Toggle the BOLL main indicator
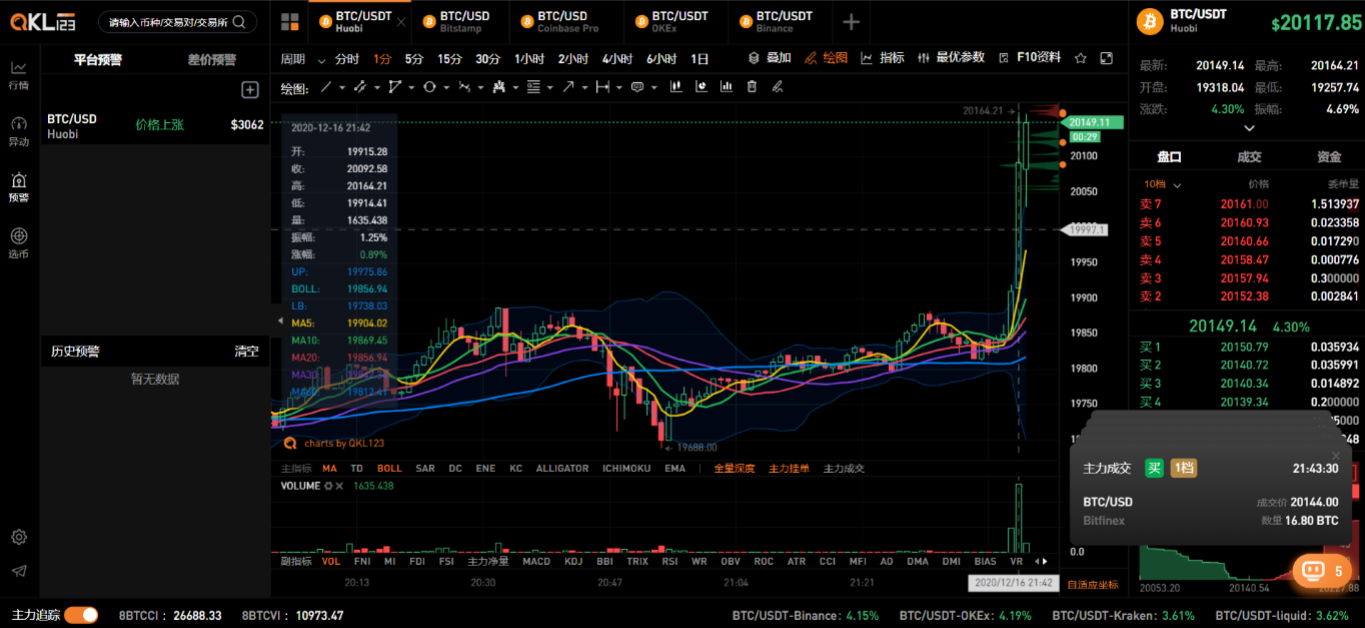 click(x=389, y=468)
